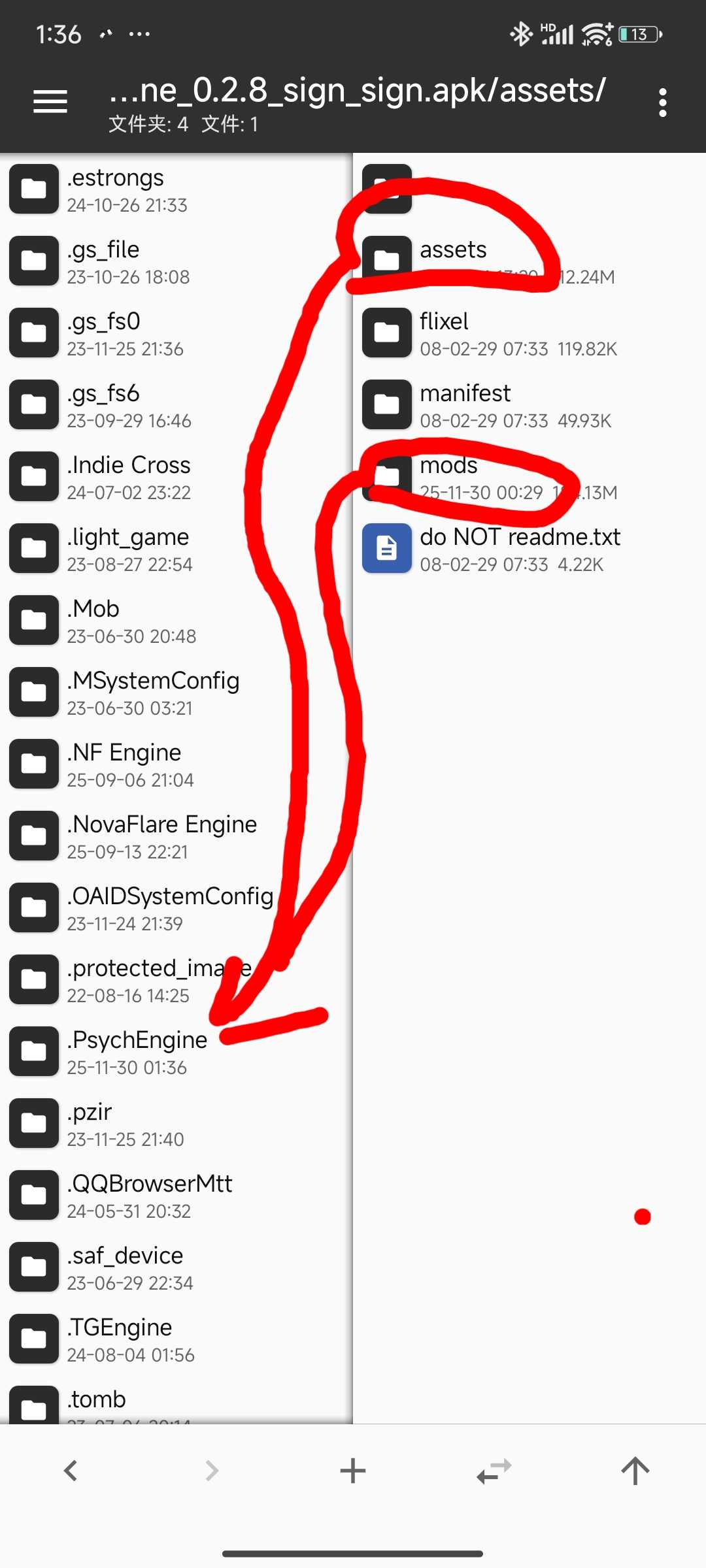The image size is (706, 1568).
Task: Open the .QQBrowserMtt folder
Action: point(176,1196)
